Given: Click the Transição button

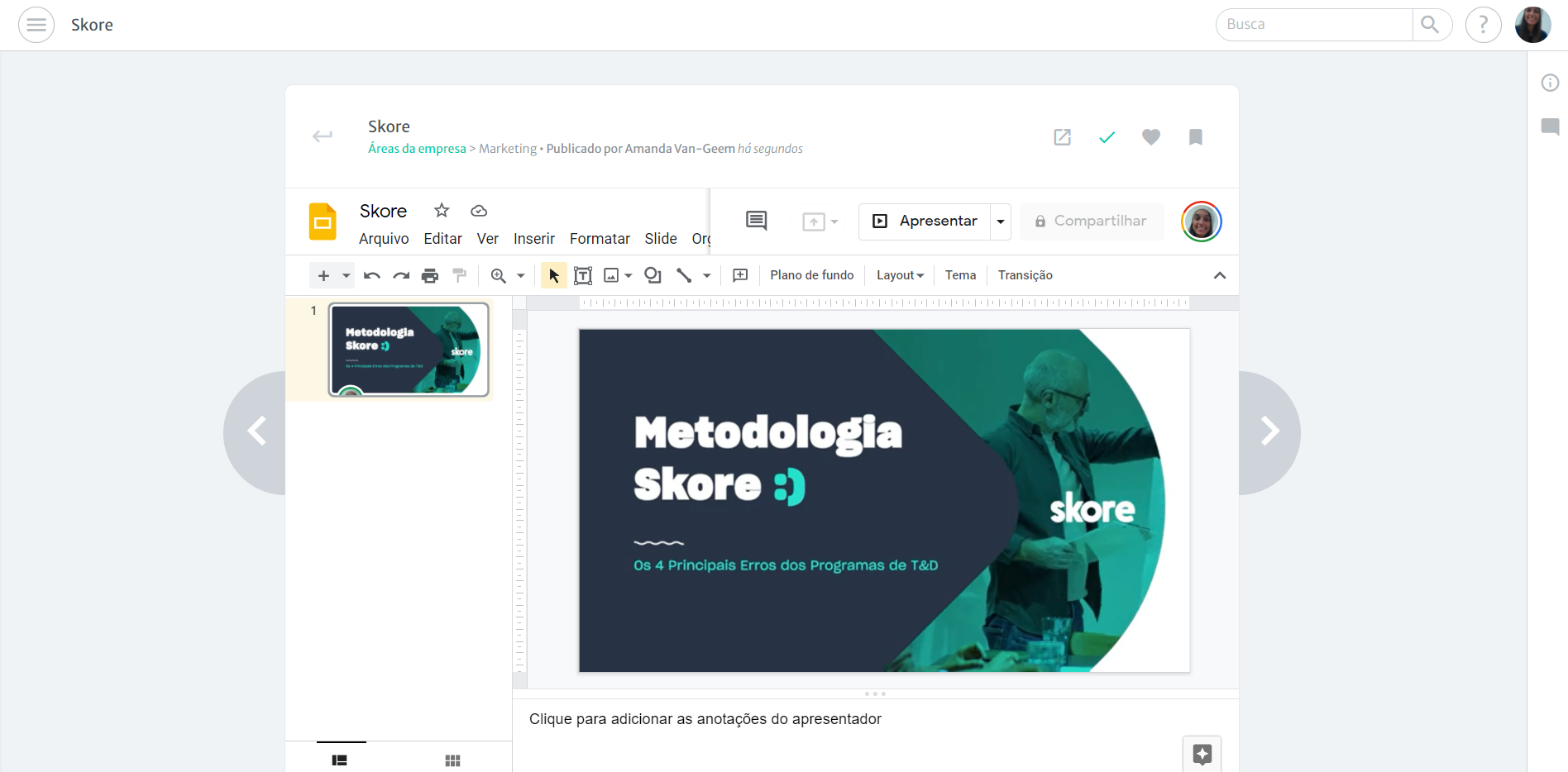Looking at the screenshot, I should pos(1025,275).
